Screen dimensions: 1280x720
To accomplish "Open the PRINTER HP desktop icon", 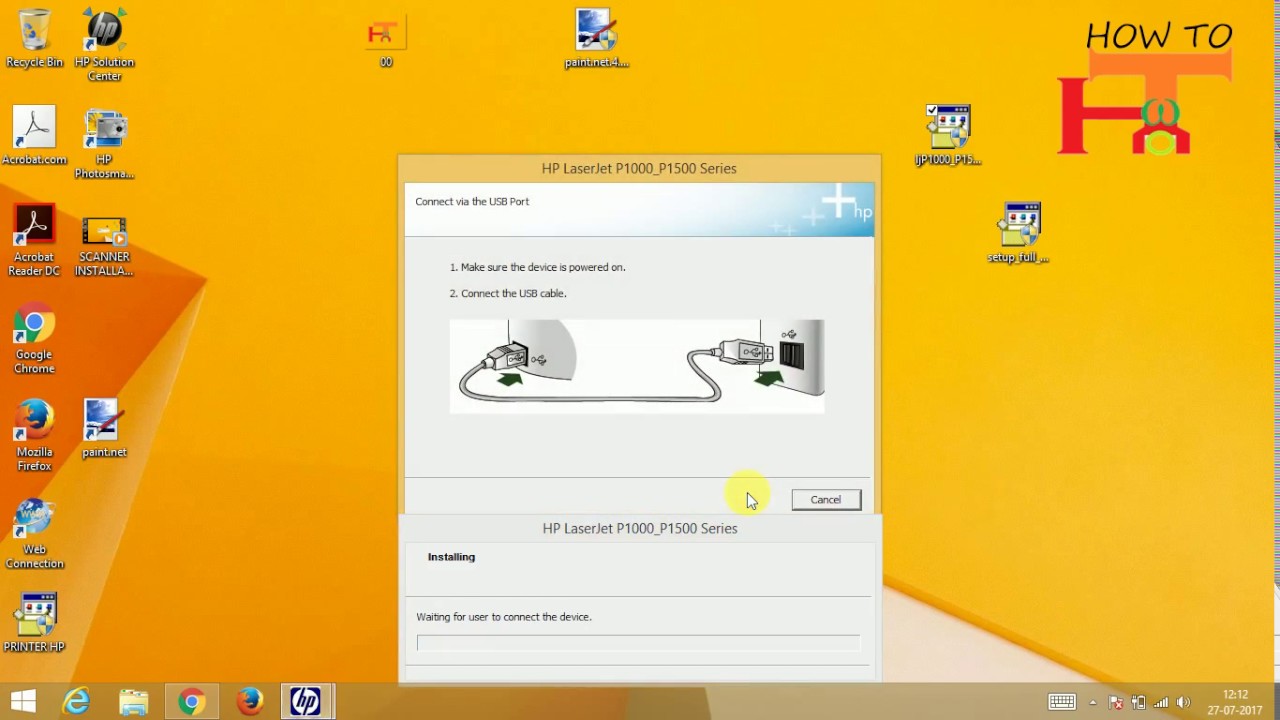I will [34, 622].
